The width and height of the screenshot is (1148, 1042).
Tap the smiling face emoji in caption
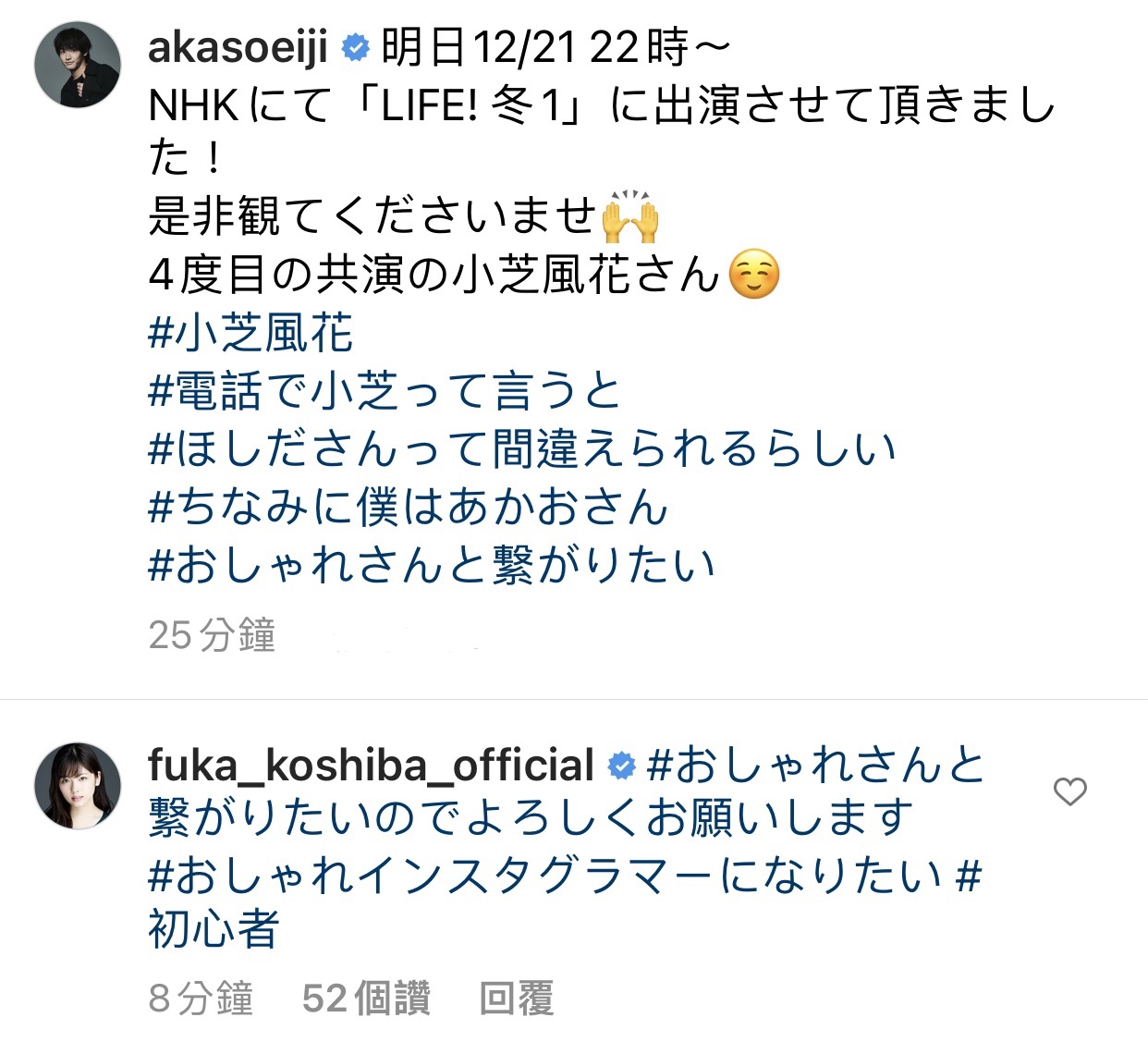pos(754,275)
